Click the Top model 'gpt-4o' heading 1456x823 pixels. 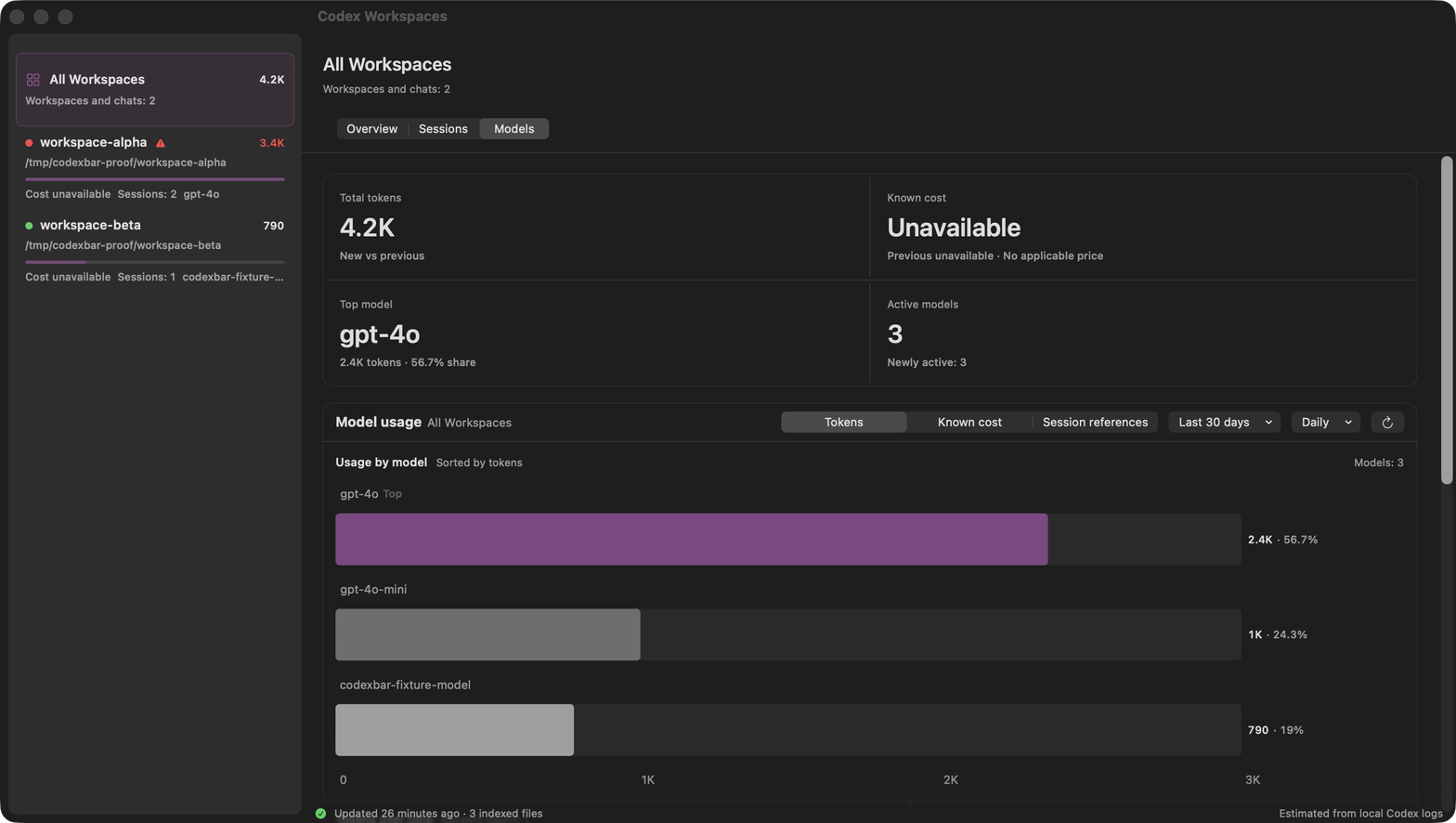click(380, 334)
